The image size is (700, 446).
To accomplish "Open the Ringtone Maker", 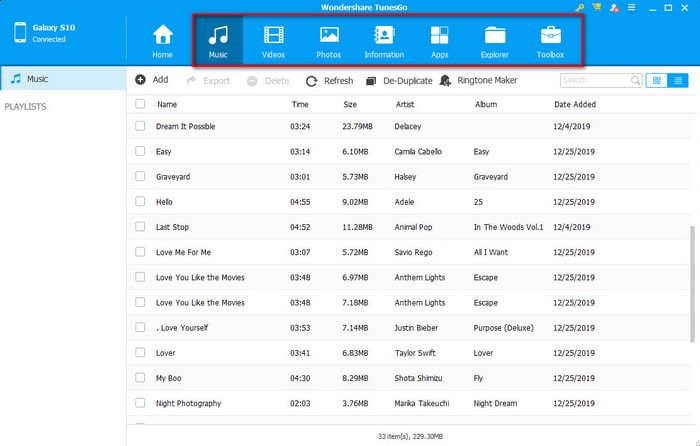I will click(478, 80).
